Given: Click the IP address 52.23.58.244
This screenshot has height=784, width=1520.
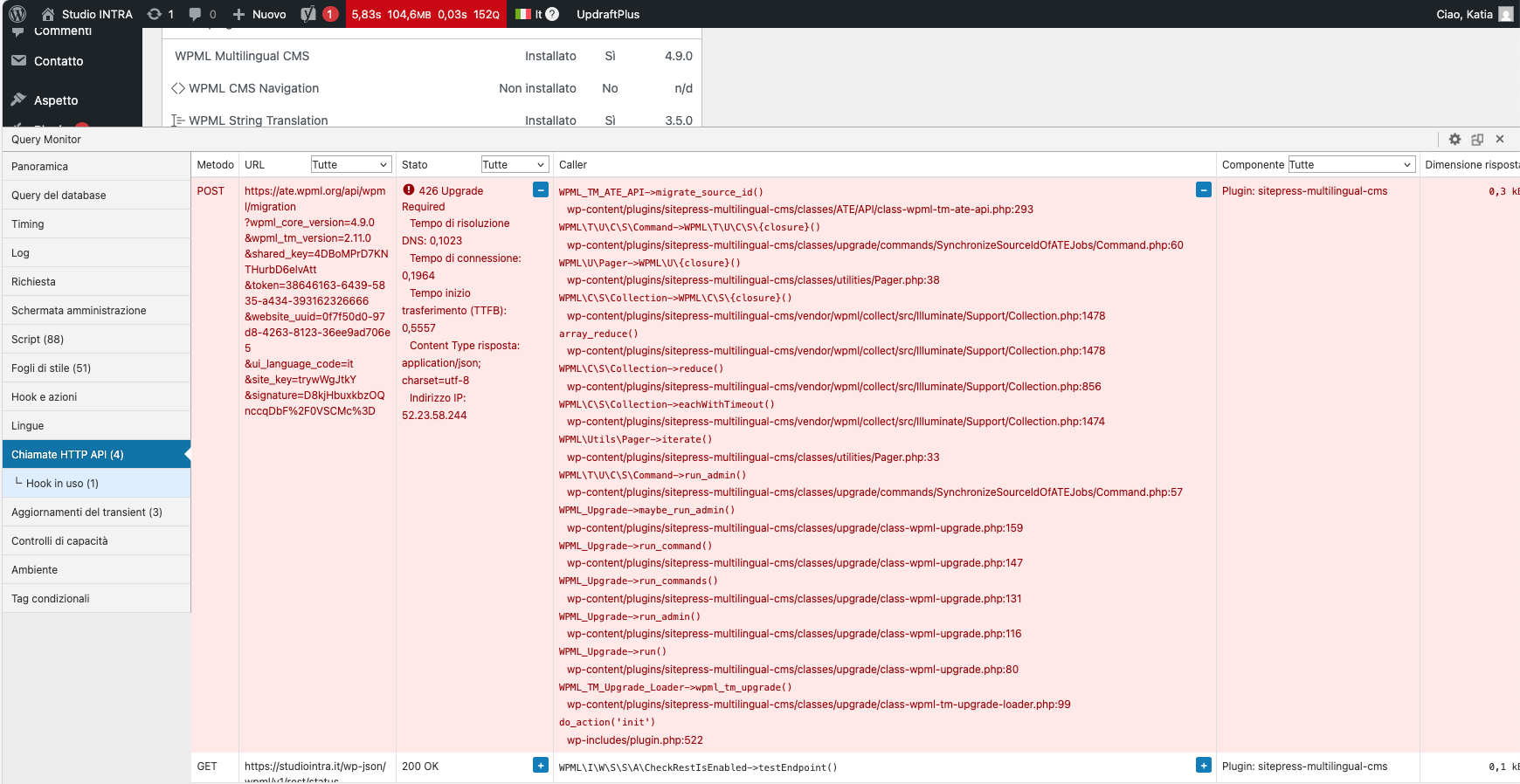Looking at the screenshot, I should [x=434, y=415].
